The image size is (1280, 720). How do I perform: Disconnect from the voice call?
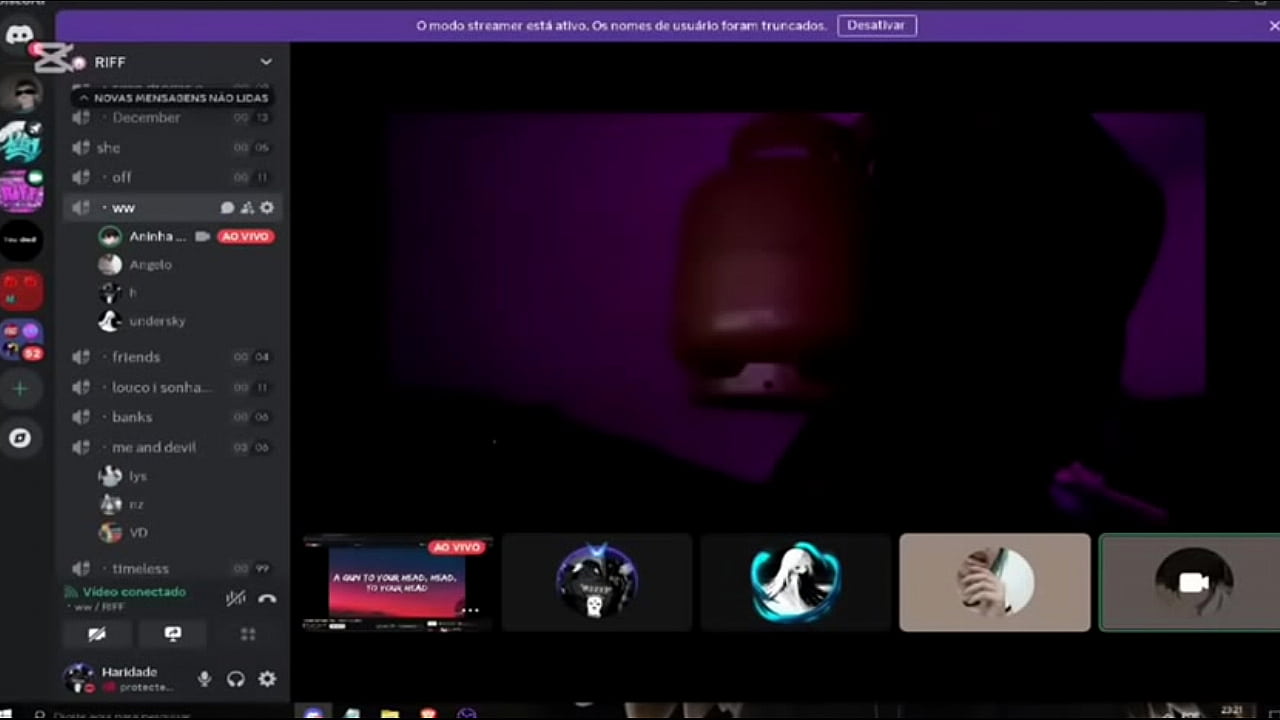tap(267, 599)
